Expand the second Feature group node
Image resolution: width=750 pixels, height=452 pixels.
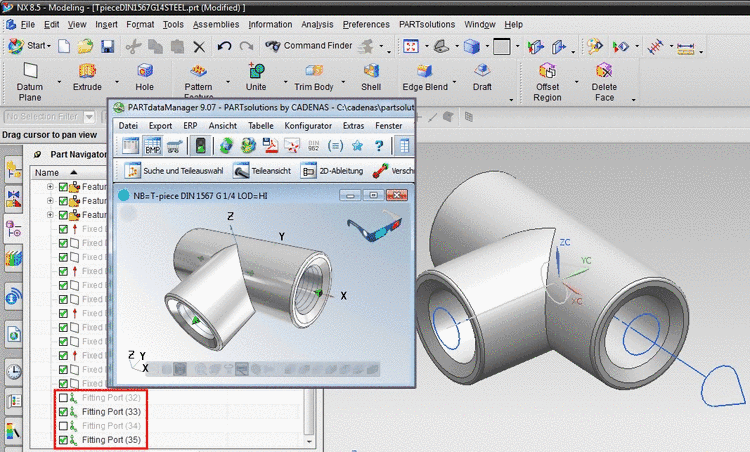point(50,201)
